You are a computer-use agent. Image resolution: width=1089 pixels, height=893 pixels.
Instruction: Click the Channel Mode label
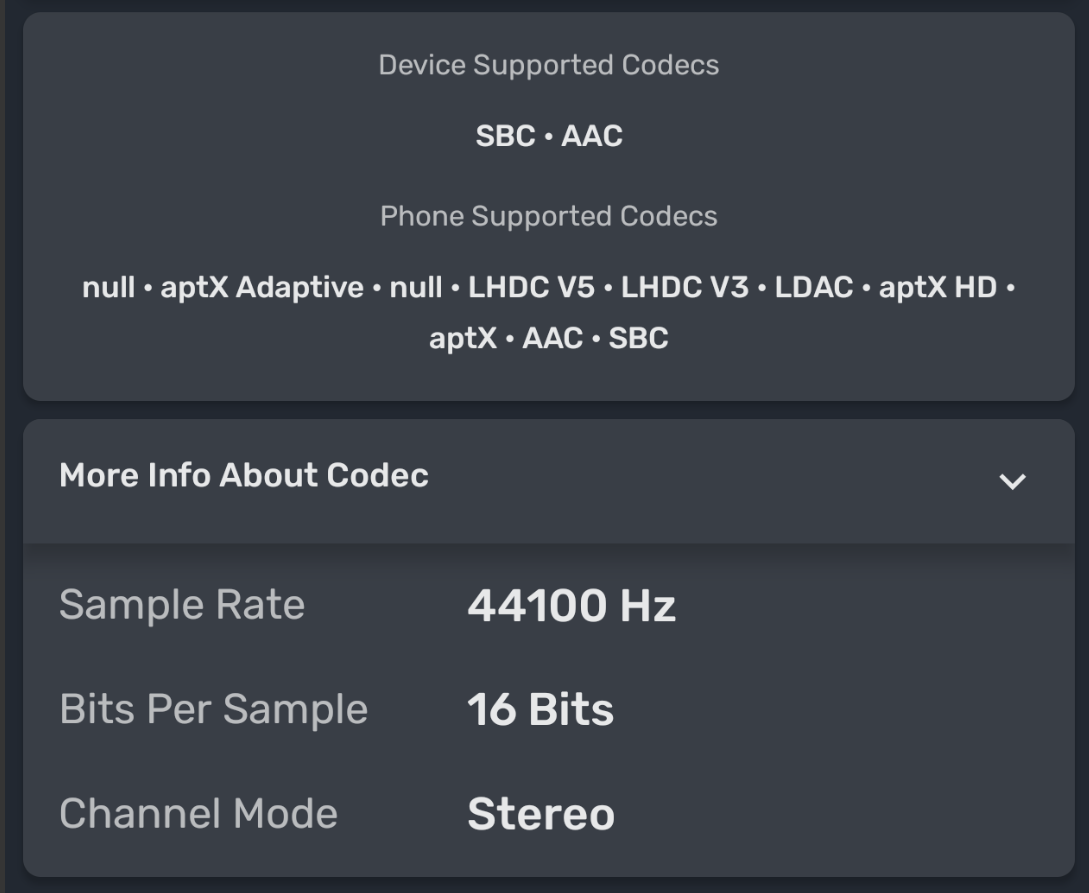(198, 813)
